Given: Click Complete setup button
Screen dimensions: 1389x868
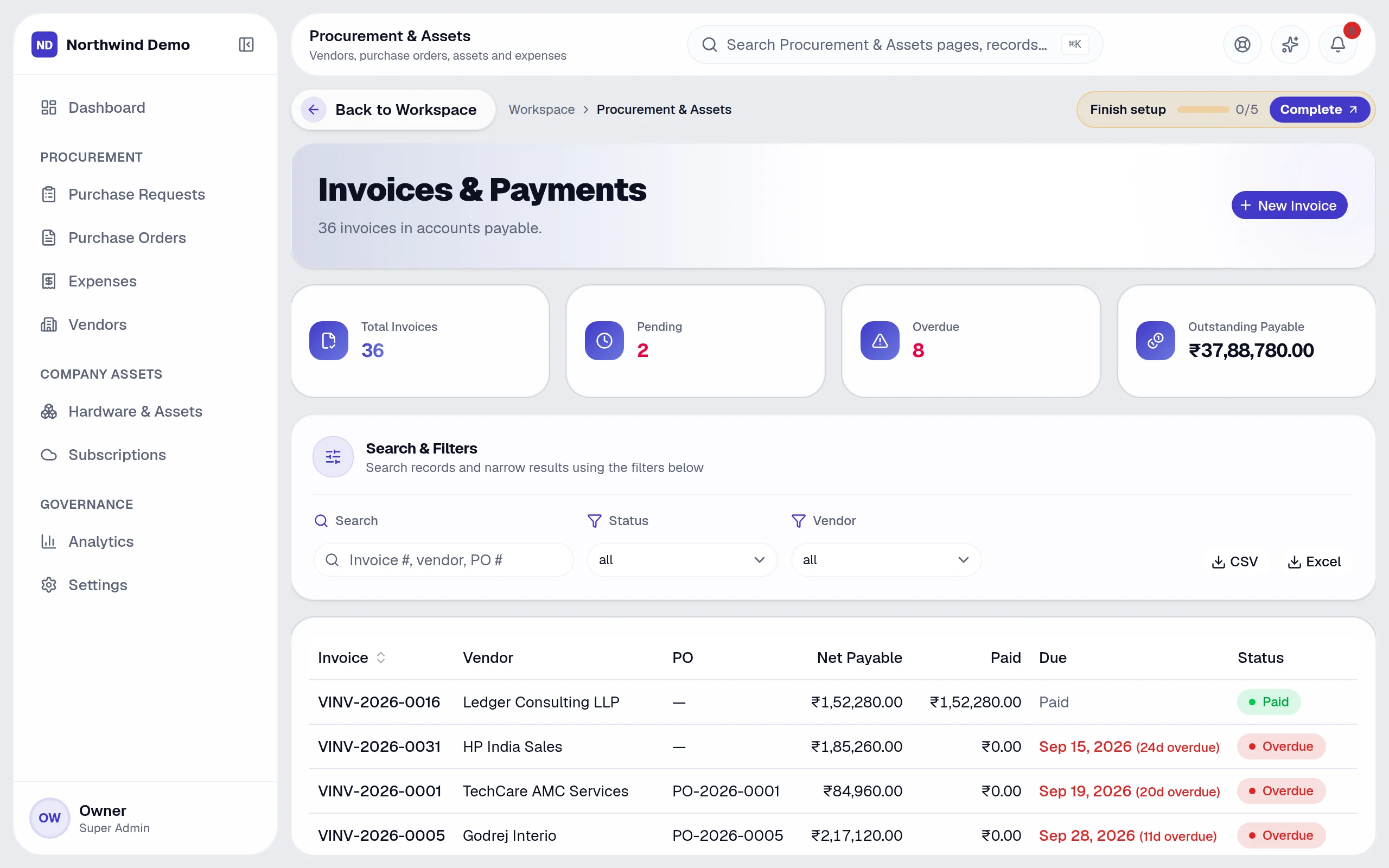Looking at the screenshot, I should (1319, 110).
